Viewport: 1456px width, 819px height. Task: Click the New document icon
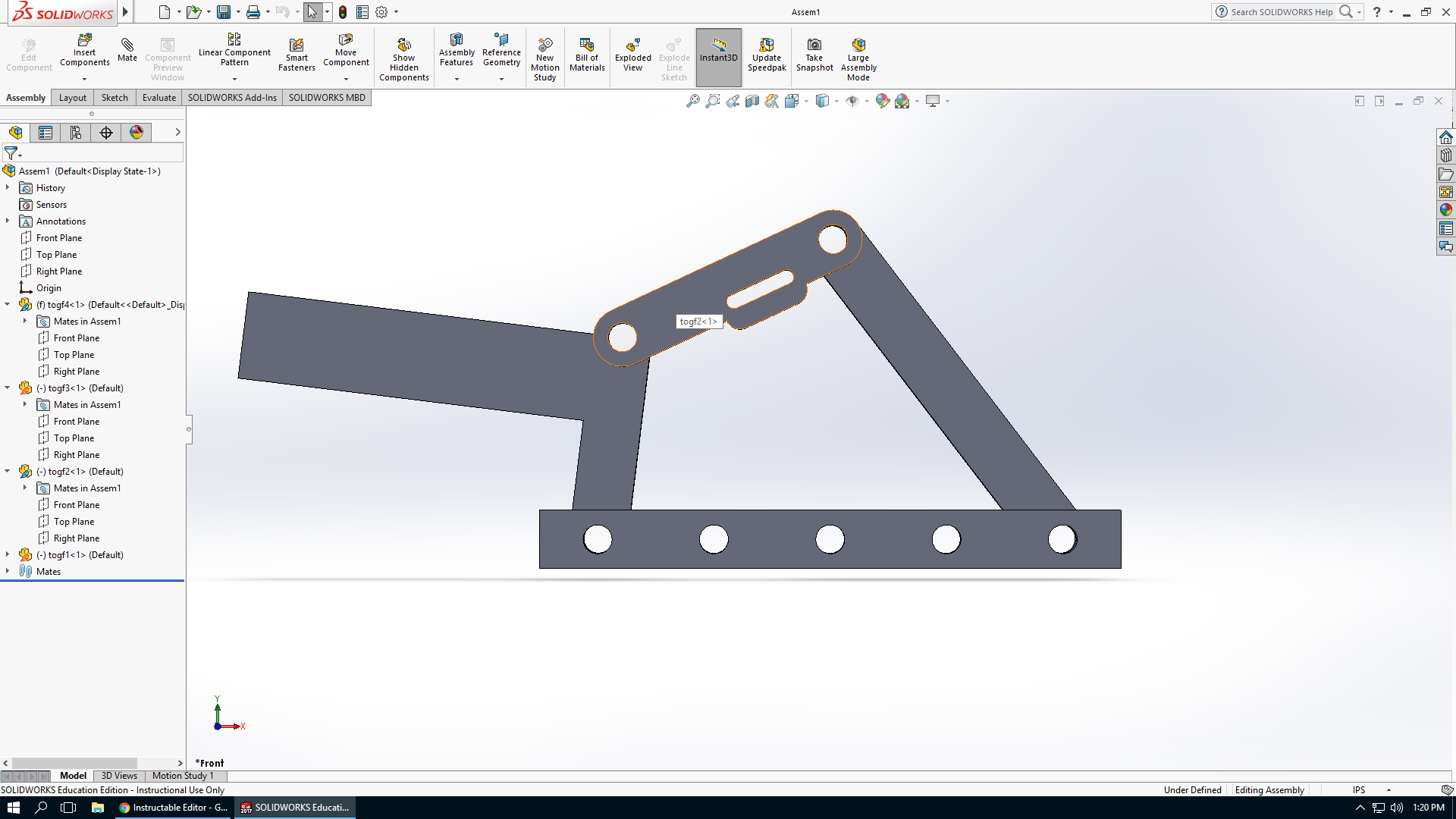[x=164, y=12]
